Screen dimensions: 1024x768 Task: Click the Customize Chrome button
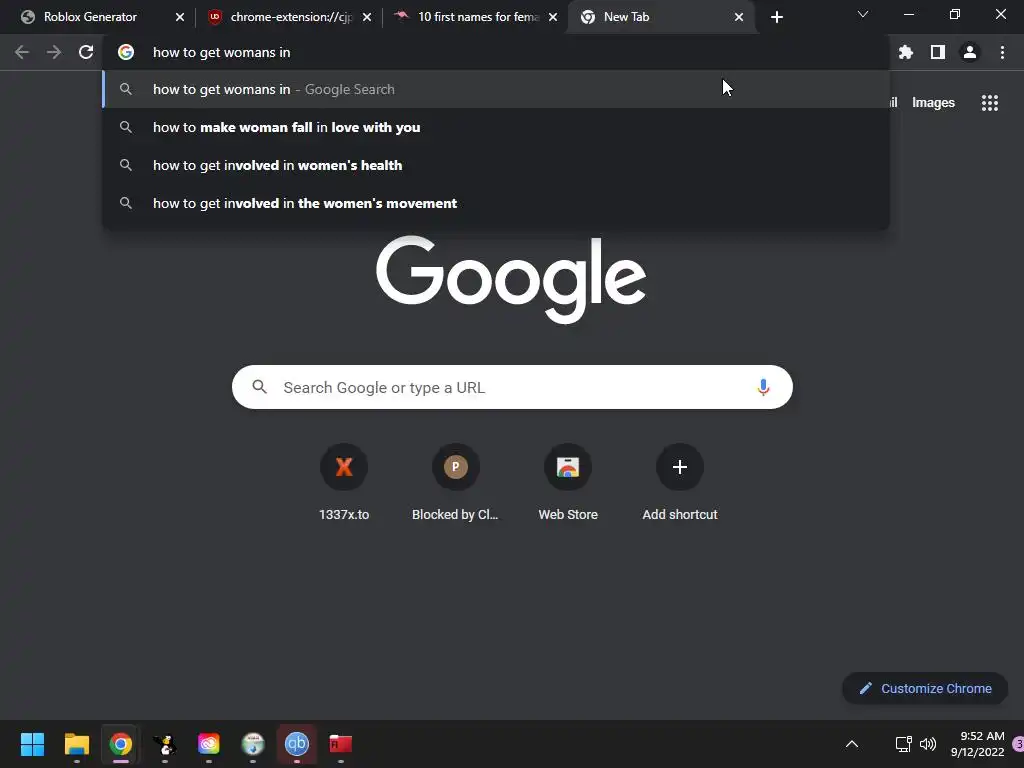click(925, 688)
